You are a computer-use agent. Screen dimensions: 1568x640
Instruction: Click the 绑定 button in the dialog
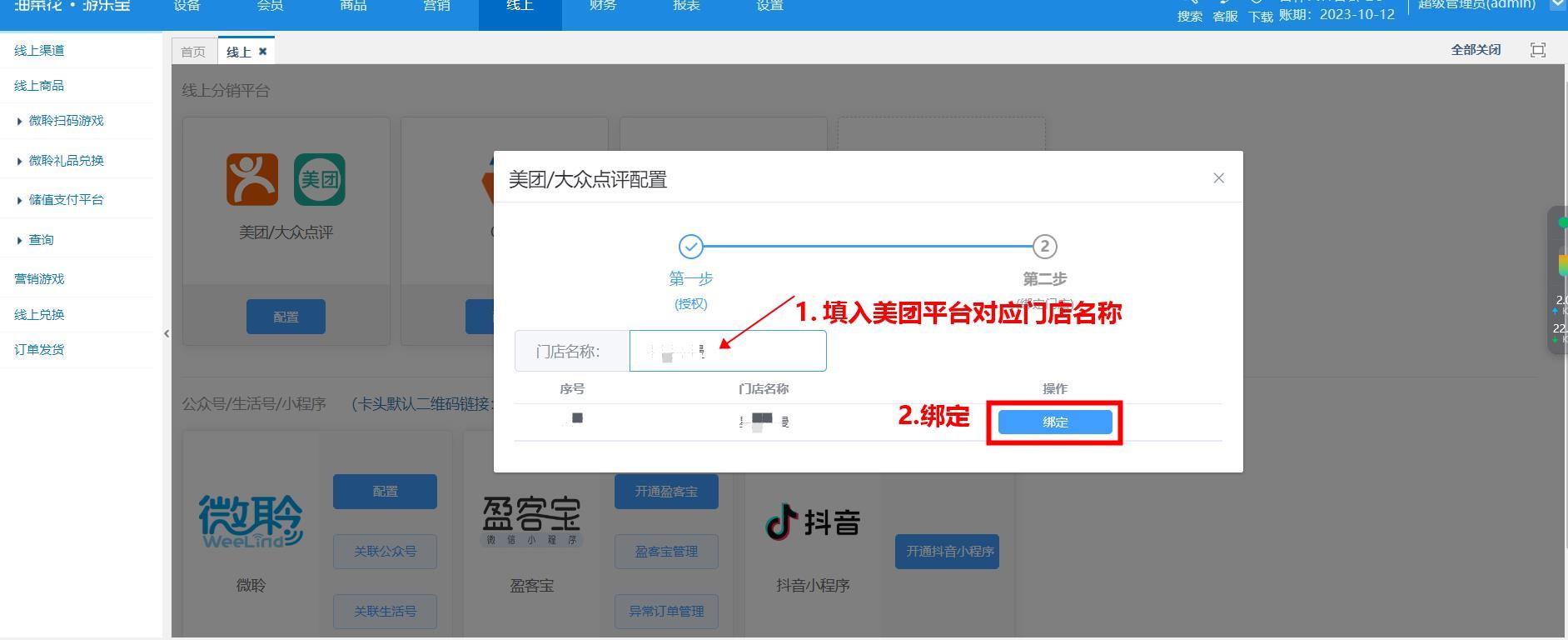click(x=1055, y=422)
